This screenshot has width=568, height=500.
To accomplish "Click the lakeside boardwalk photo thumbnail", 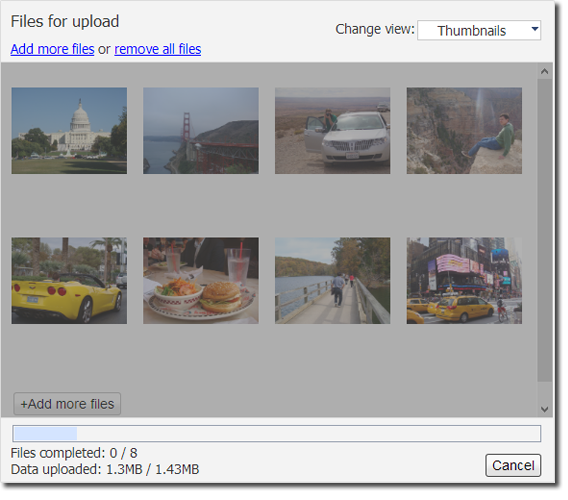I will click(x=333, y=280).
